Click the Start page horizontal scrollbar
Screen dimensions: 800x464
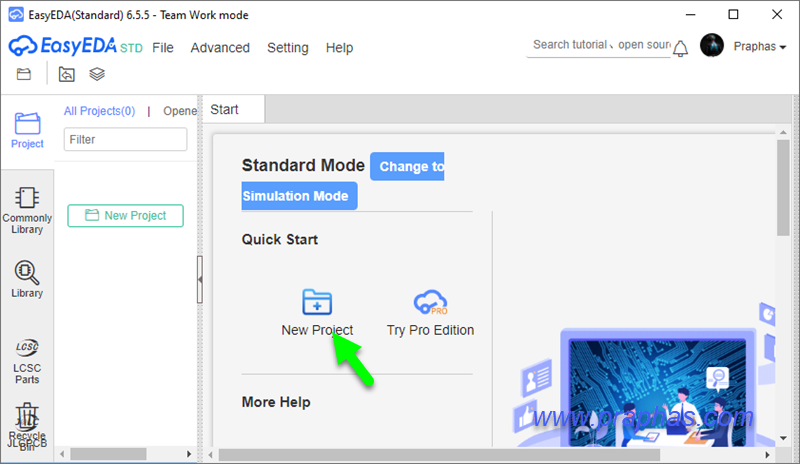(439, 454)
